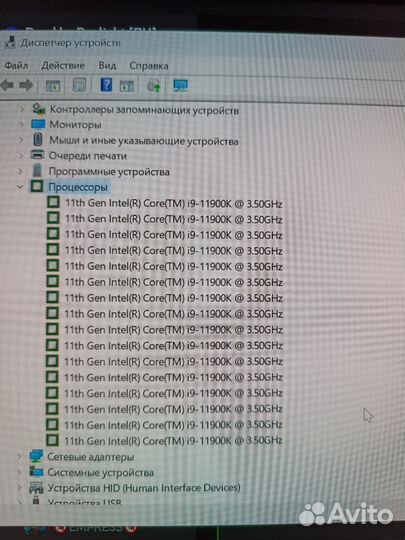The height and width of the screenshot is (540, 405).
Task: Open the Вид menu
Action: 107,65
